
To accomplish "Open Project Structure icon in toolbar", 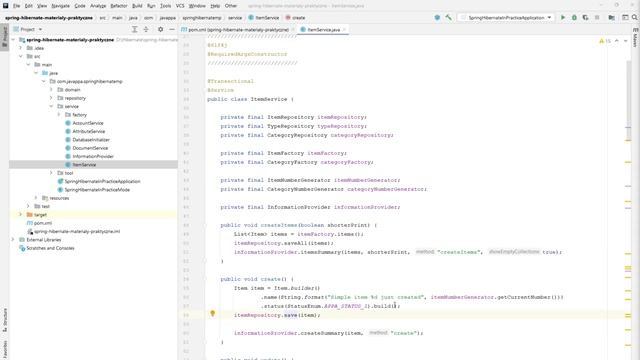I will [x=611, y=18].
